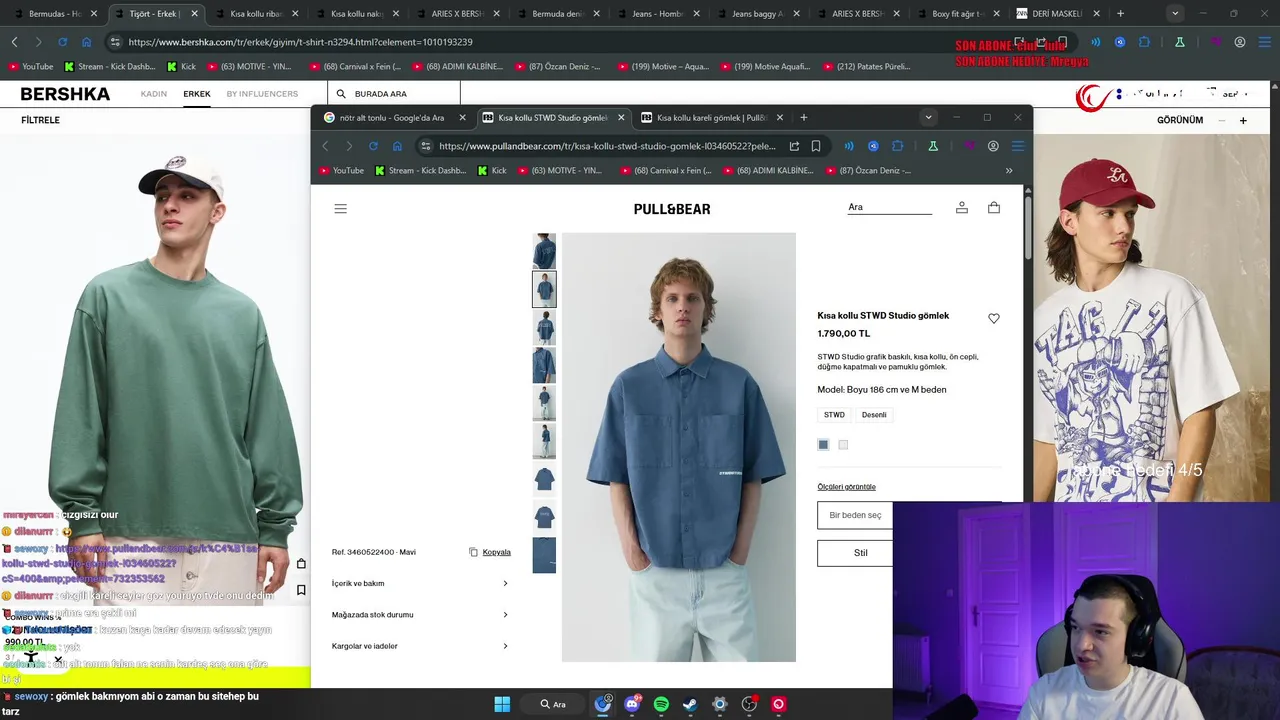Go back in the Pull&Bear window
Screen dimensions: 1280x720
click(x=325, y=146)
